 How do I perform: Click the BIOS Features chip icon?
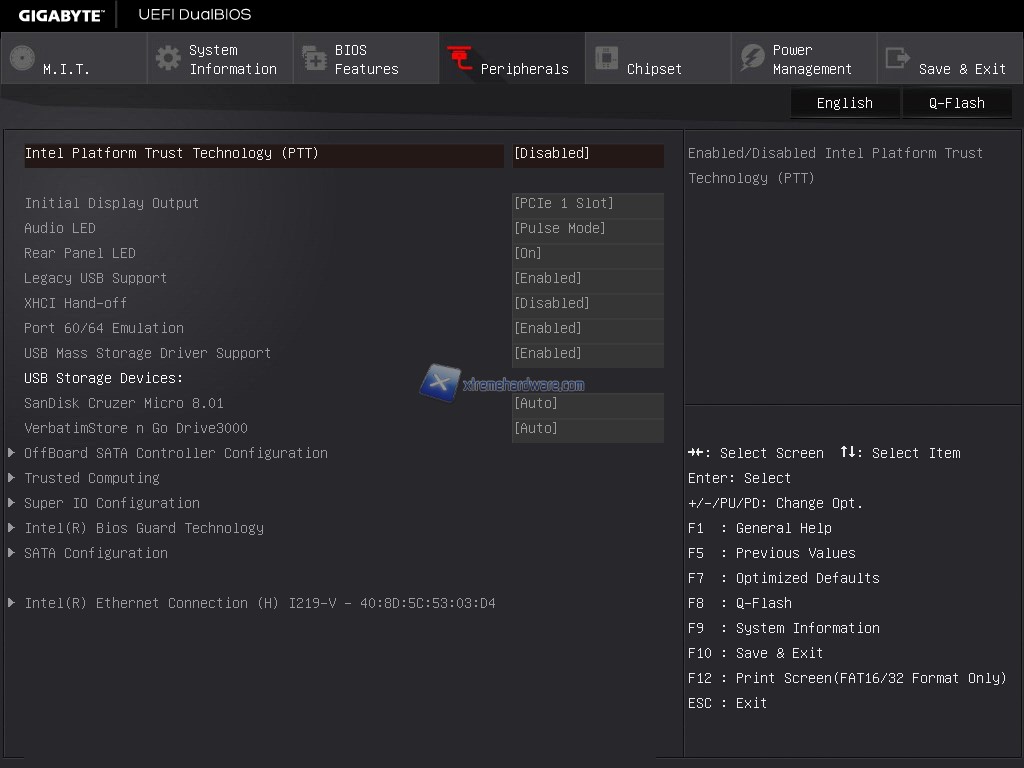(314, 59)
